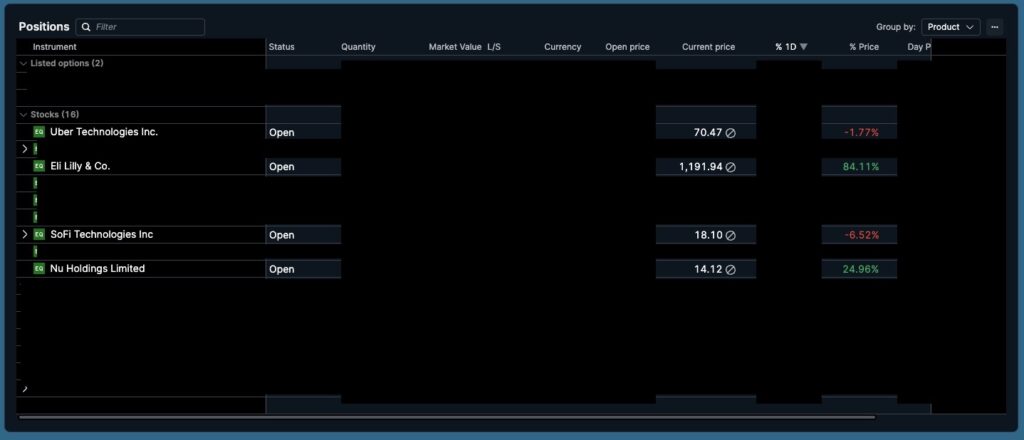Click the Positions panel title

coord(44,27)
